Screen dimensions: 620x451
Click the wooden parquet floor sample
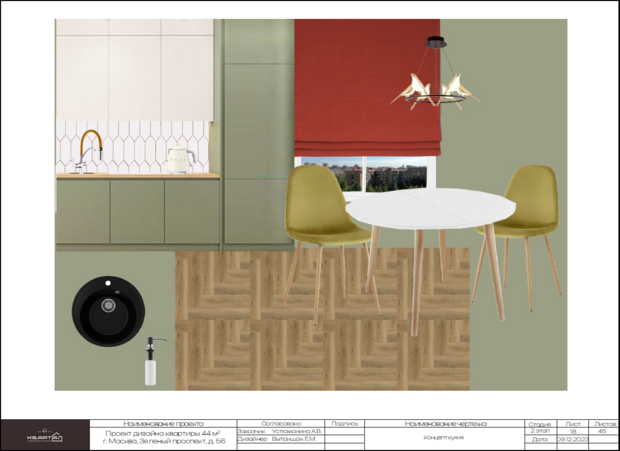(x=322, y=319)
